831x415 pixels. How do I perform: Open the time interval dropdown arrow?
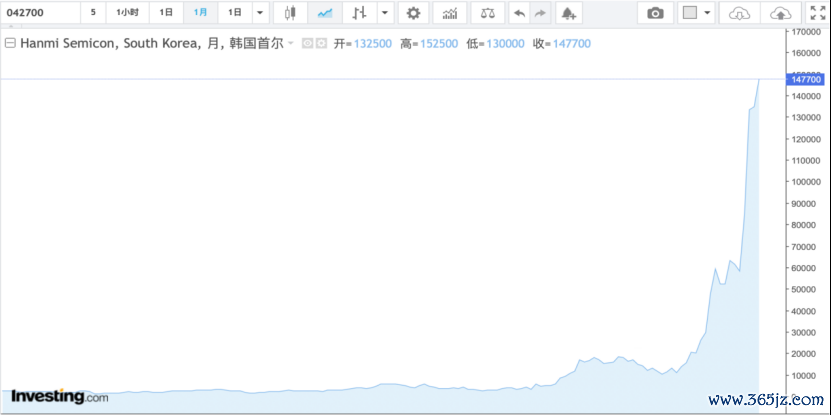[260, 13]
